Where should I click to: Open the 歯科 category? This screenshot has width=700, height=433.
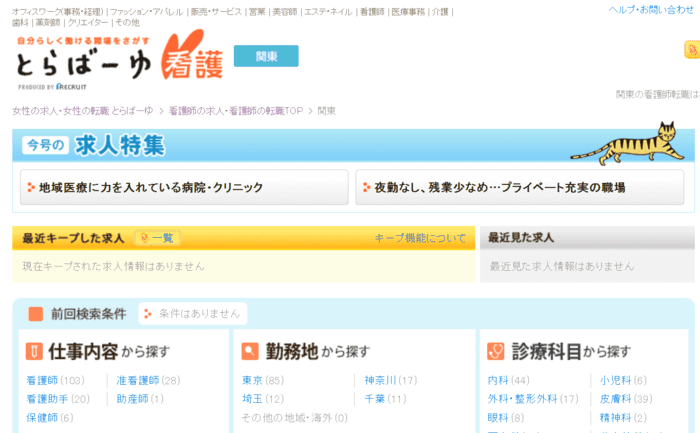pyautogui.click(x=20, y=22)
